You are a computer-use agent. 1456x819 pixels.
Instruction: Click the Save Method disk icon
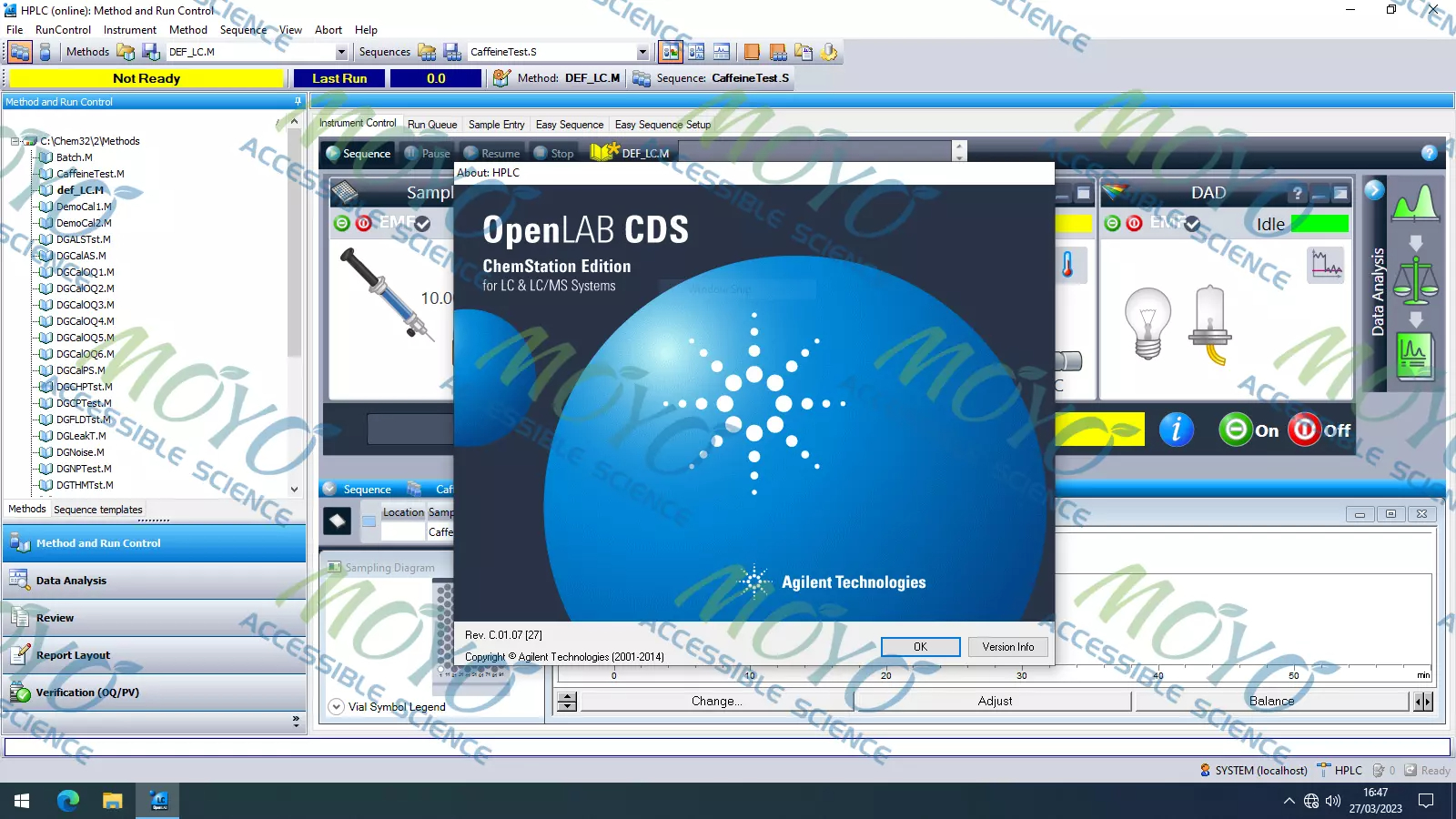pos(151,52)
